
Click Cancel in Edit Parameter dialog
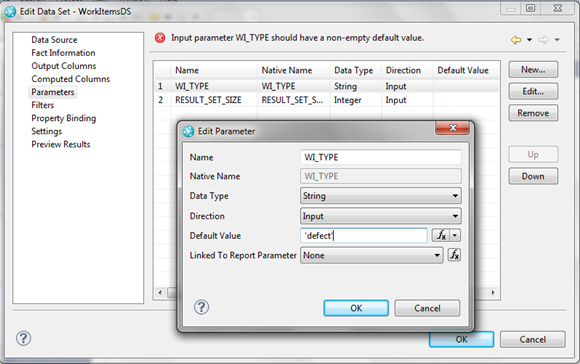pos(427,308)
